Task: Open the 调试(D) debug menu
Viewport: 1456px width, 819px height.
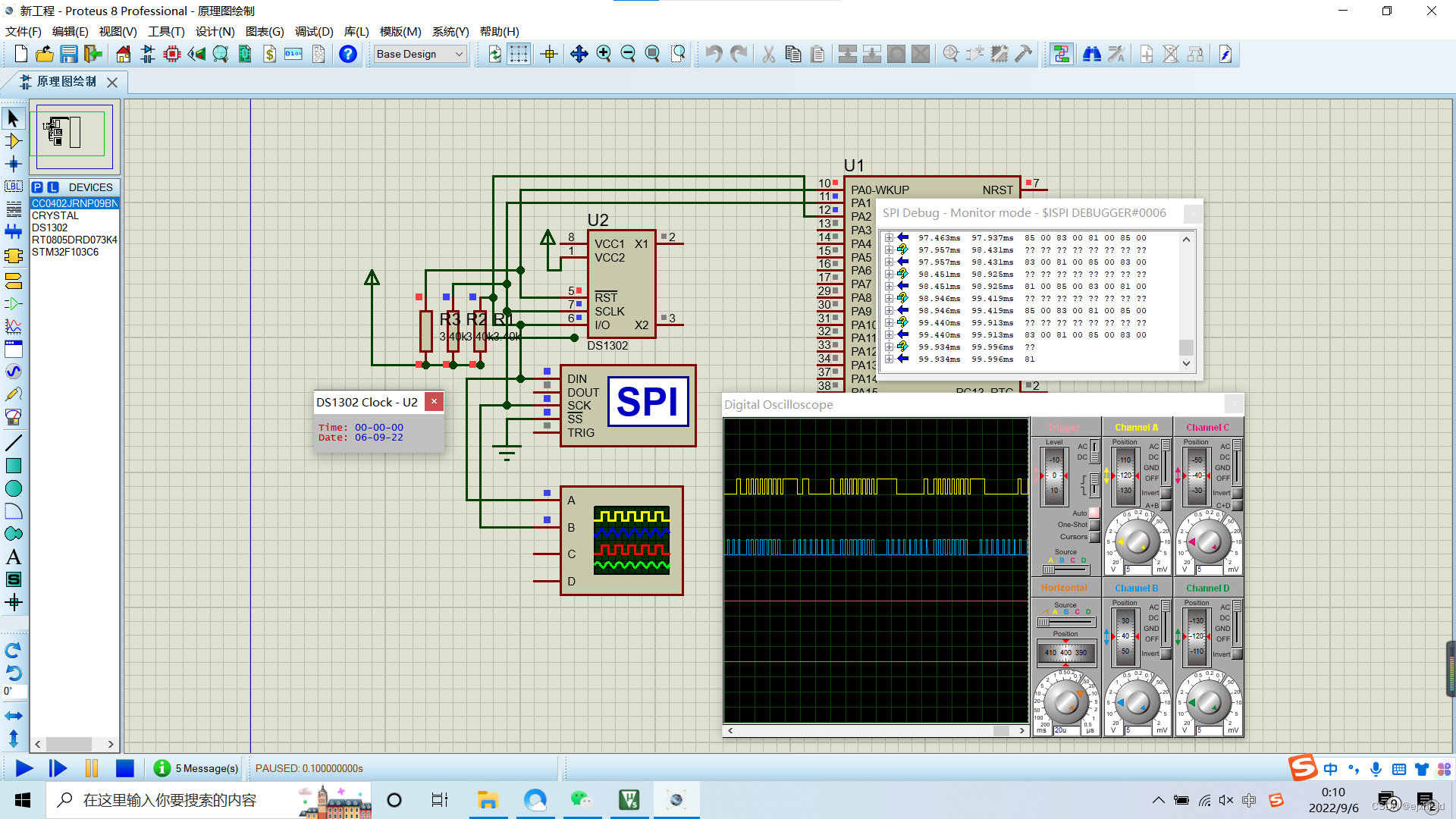Action: pos(314,31)
